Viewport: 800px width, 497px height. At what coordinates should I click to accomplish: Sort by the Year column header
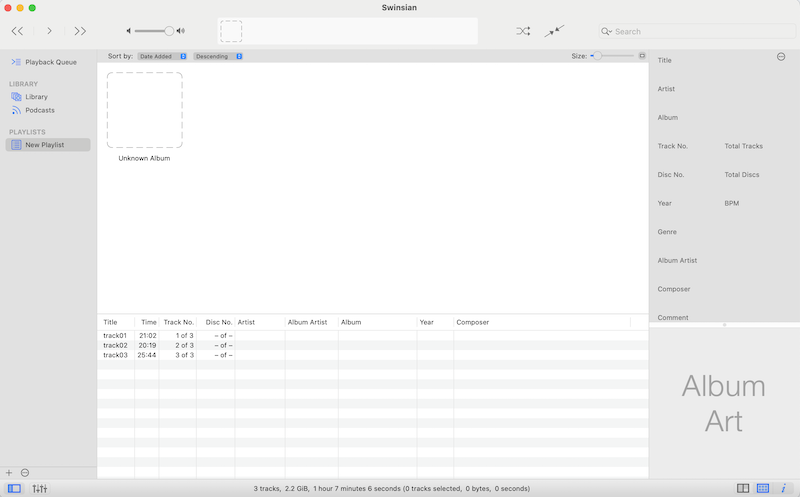point(435,322)
